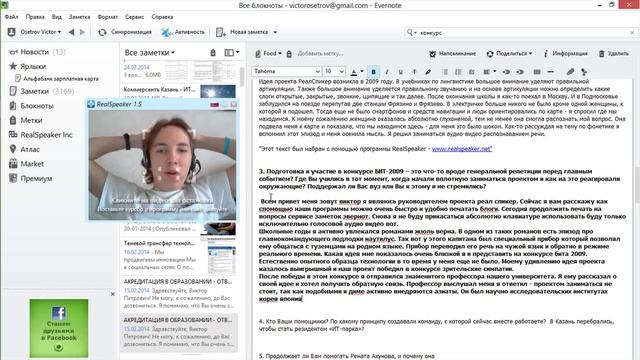Insert a checkbox into the note
Image resolution: width=640 pixels, height=360 pixels.
tap(472, 72)
